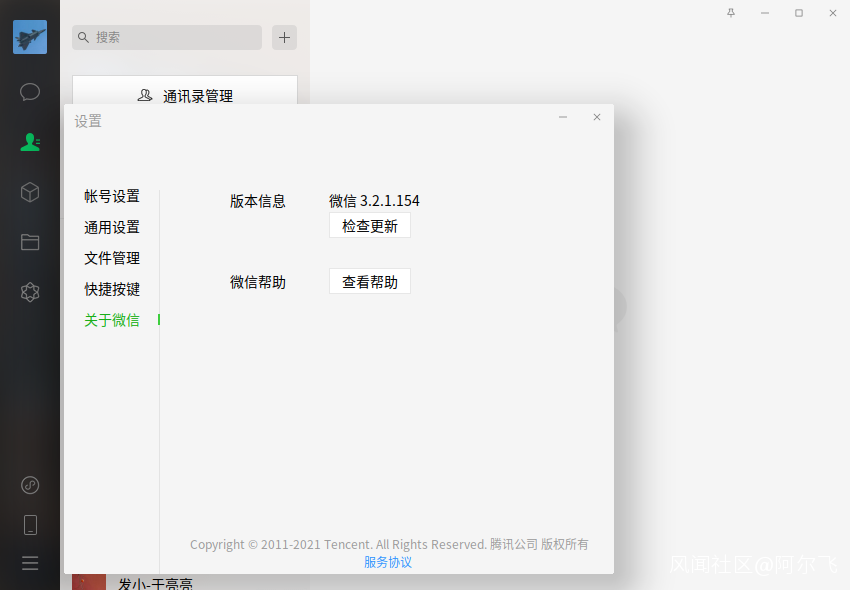Open the Chats speech bubble icon
Screen dimensions: 850x590
point(30,92)
